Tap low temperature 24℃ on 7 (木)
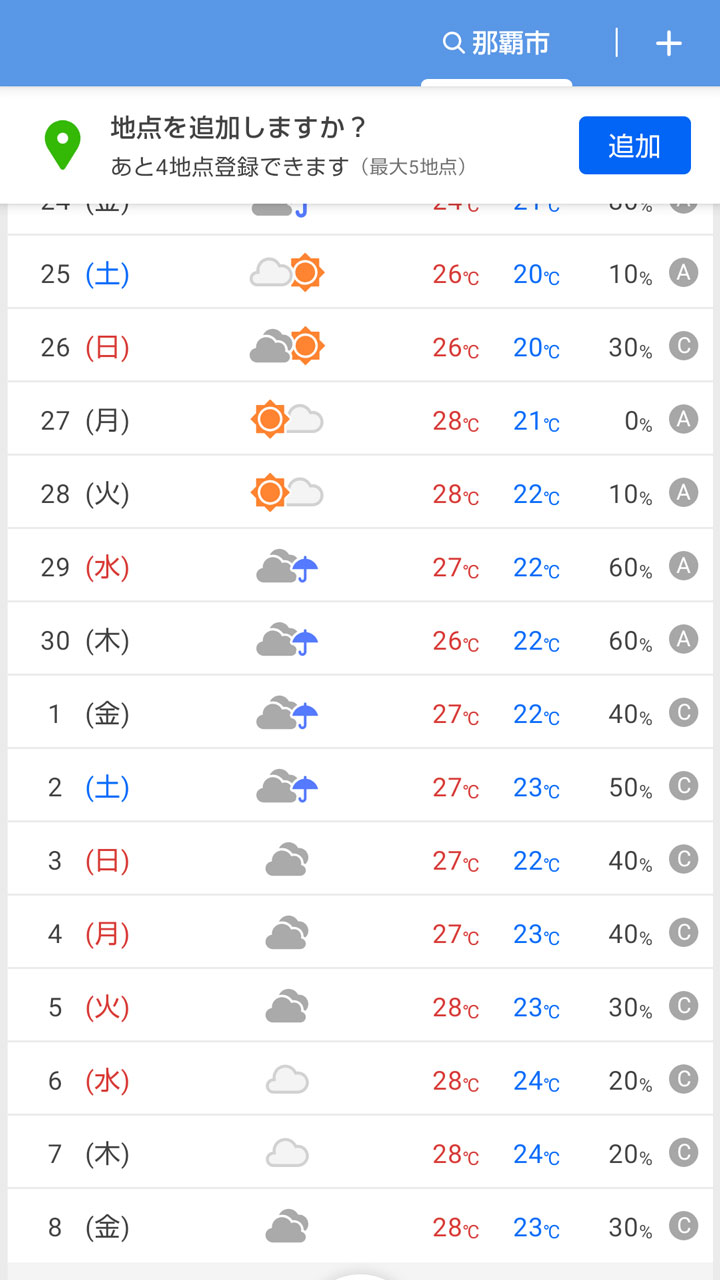720x1280 pixels. coord(536,1155)
